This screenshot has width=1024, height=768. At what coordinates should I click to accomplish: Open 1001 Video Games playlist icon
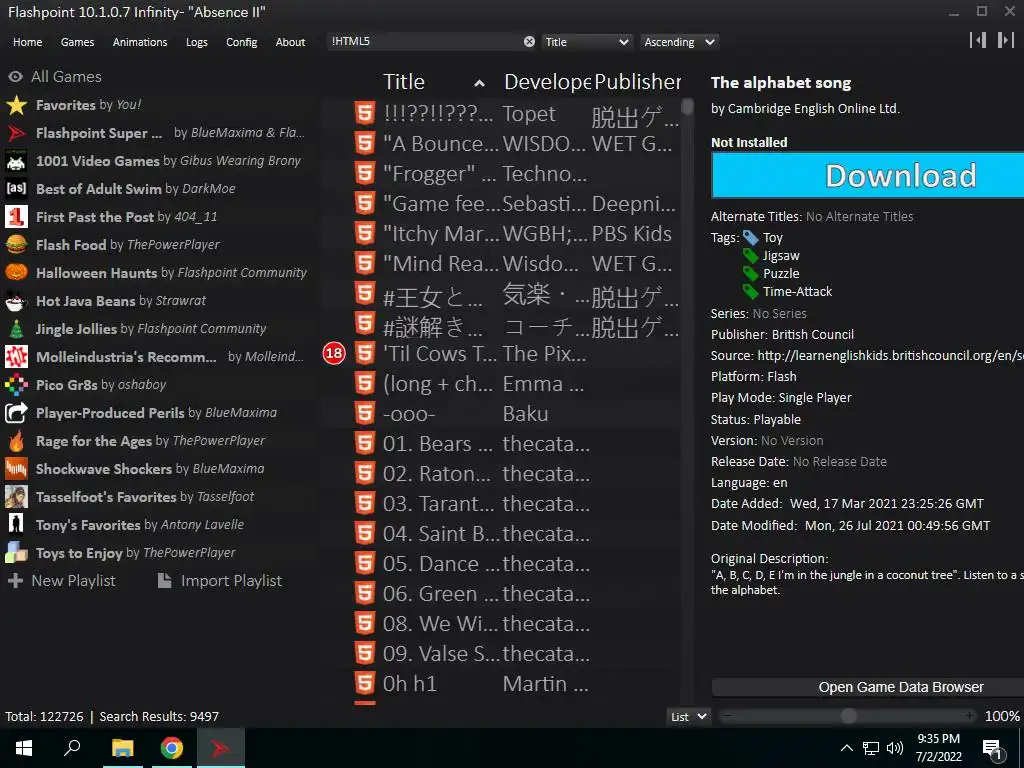tap(16, 161)
